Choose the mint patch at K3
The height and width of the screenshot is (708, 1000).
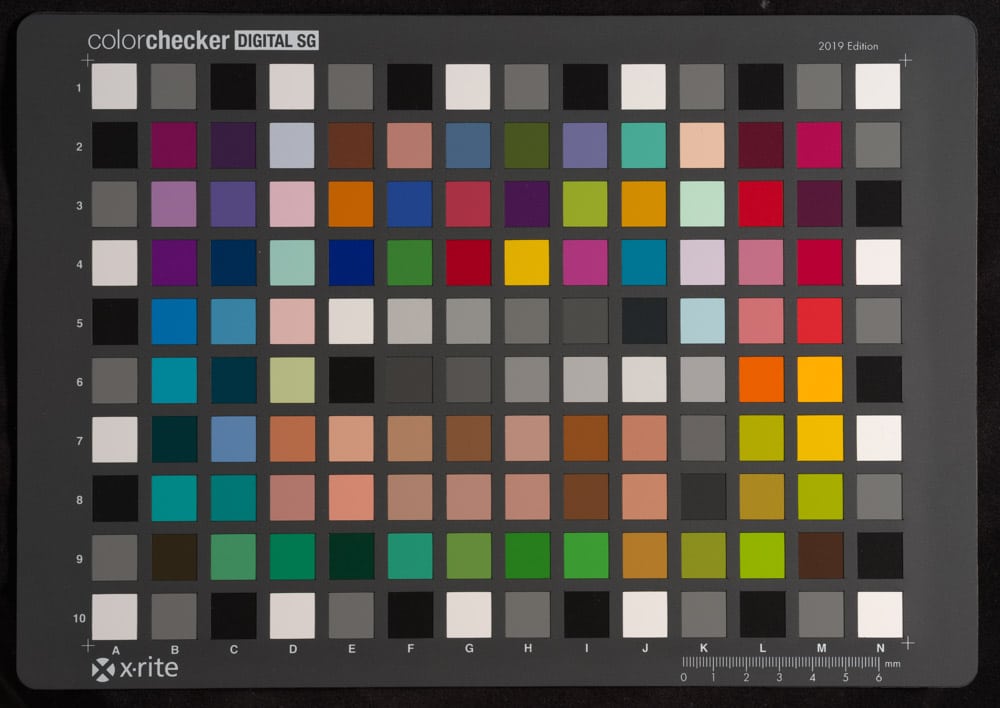point(702,204)
